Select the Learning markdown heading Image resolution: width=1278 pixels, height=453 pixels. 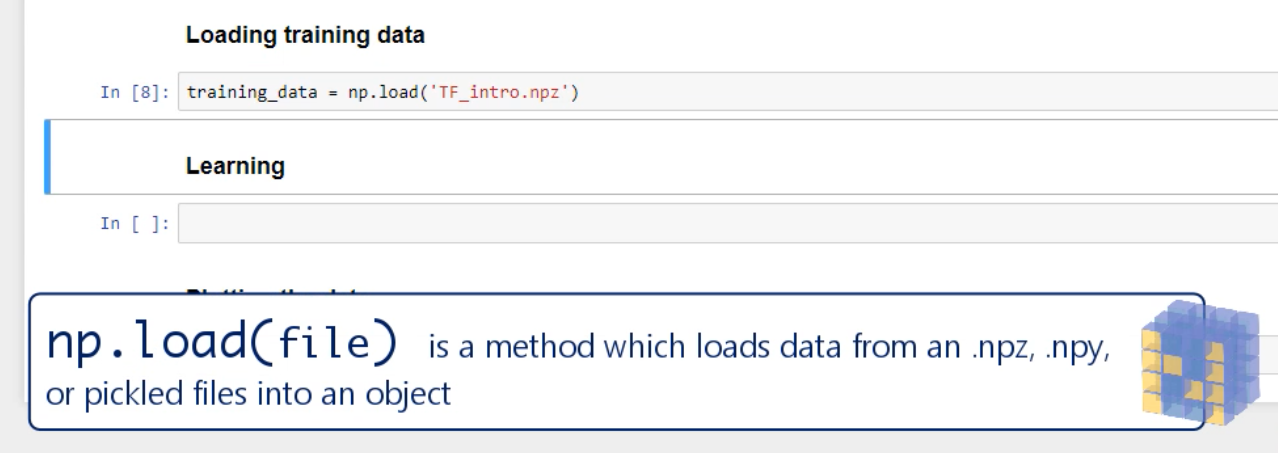[235, 167]
